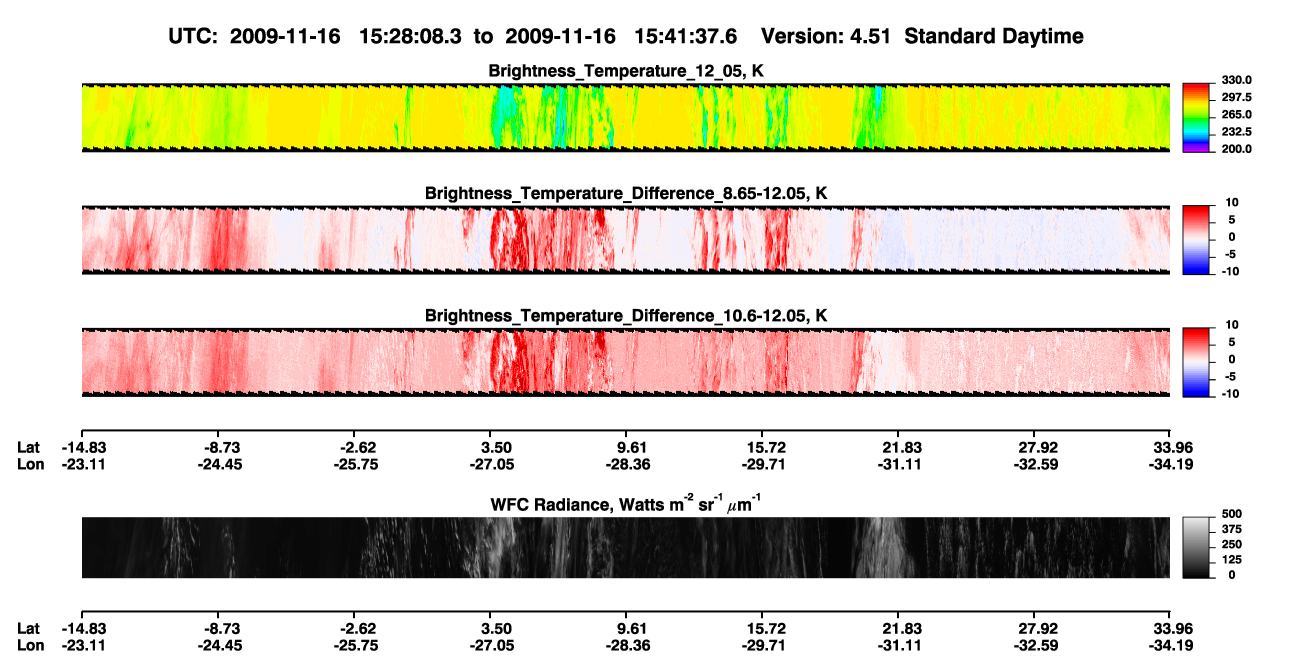Click '-10' label on 8.65-12.05 color bar
1300x667 pixels.
tap(1230, 271)
